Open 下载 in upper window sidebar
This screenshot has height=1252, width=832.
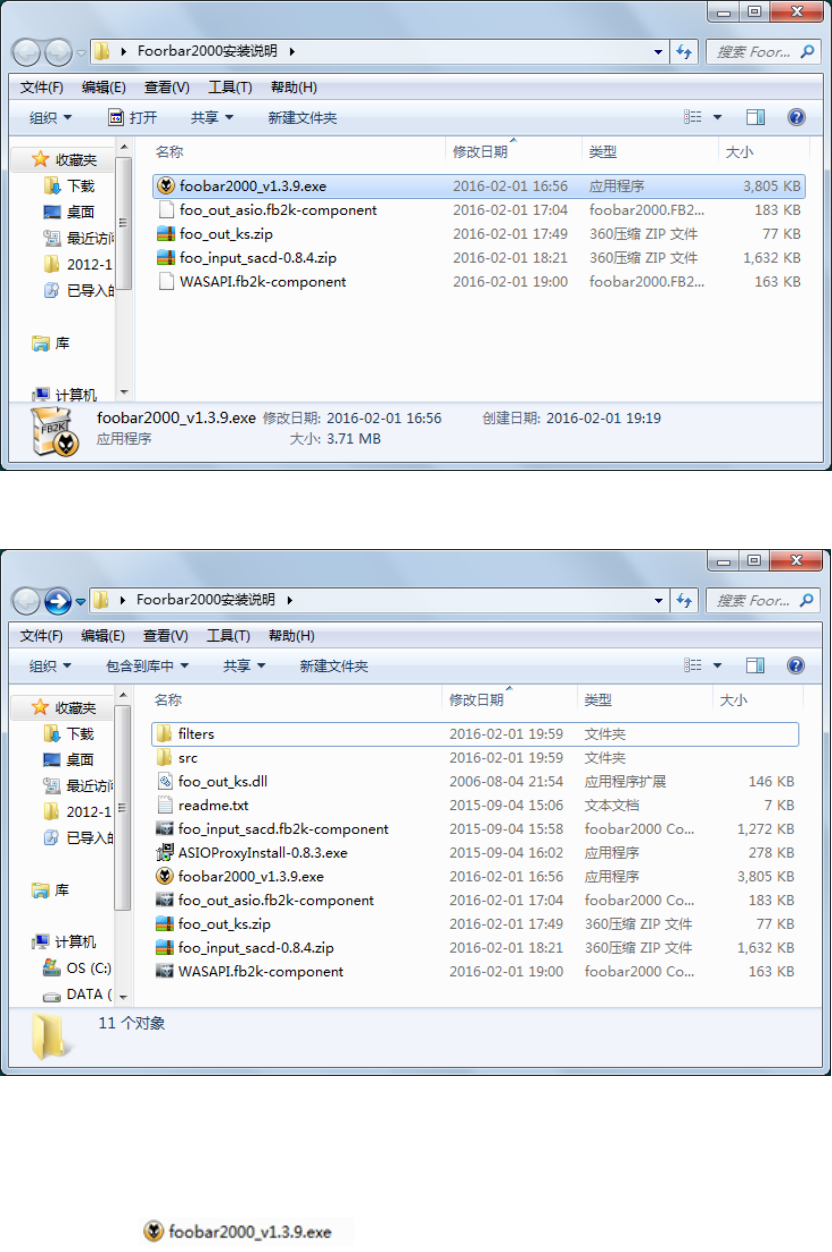point(81,186)
